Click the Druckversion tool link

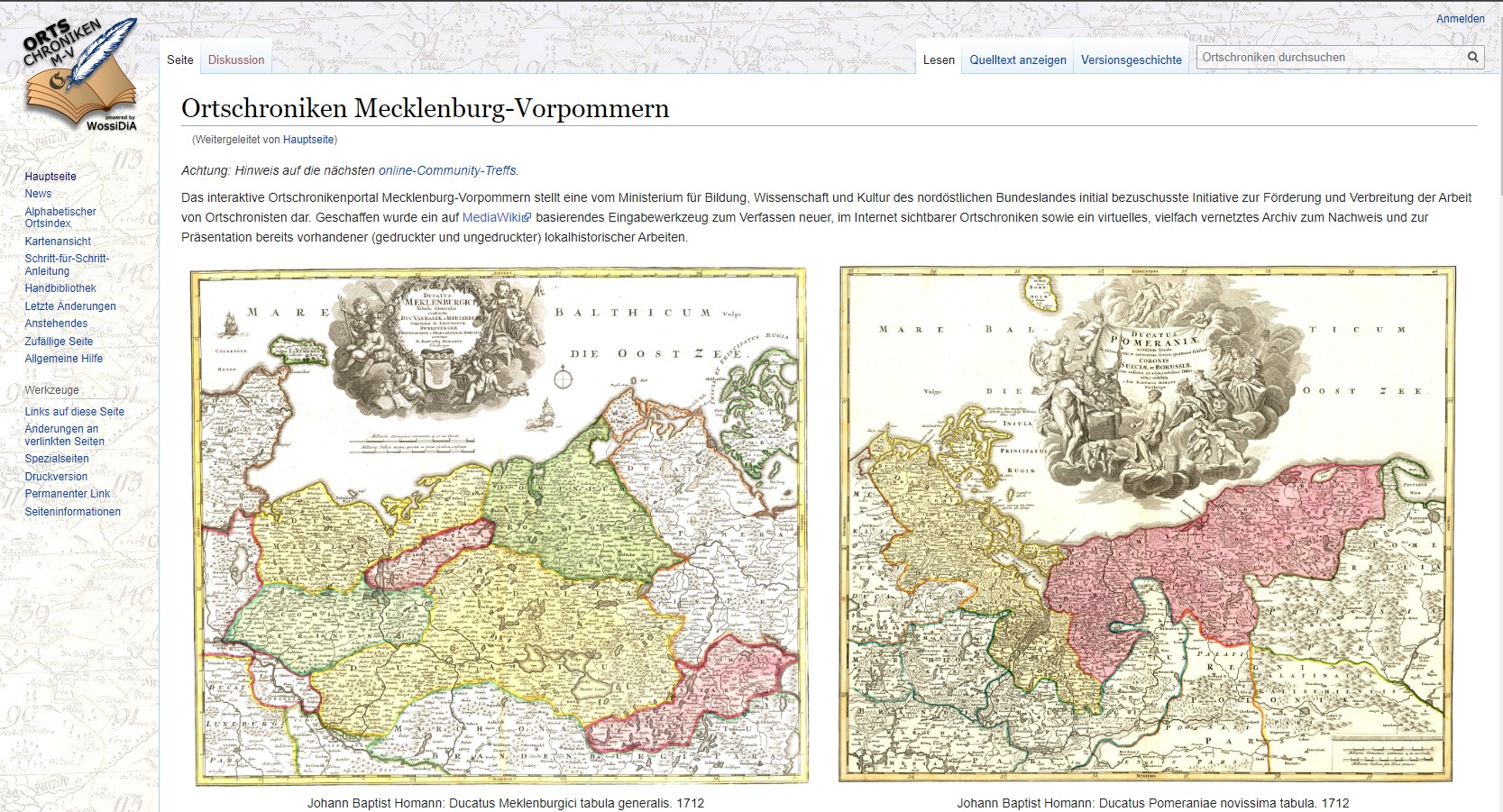[56, 477]
